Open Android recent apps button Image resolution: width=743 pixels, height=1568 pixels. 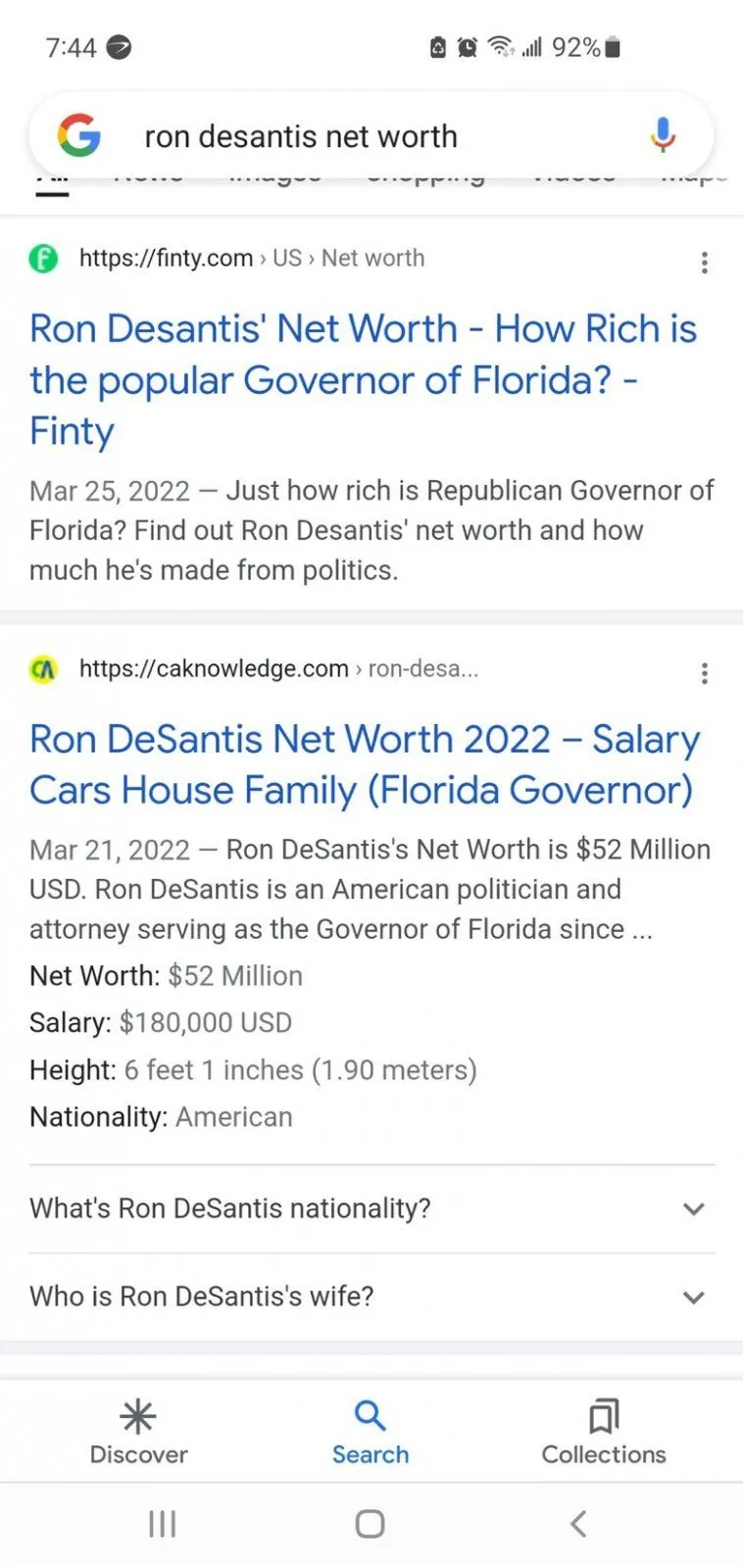tap(163, 1524)
